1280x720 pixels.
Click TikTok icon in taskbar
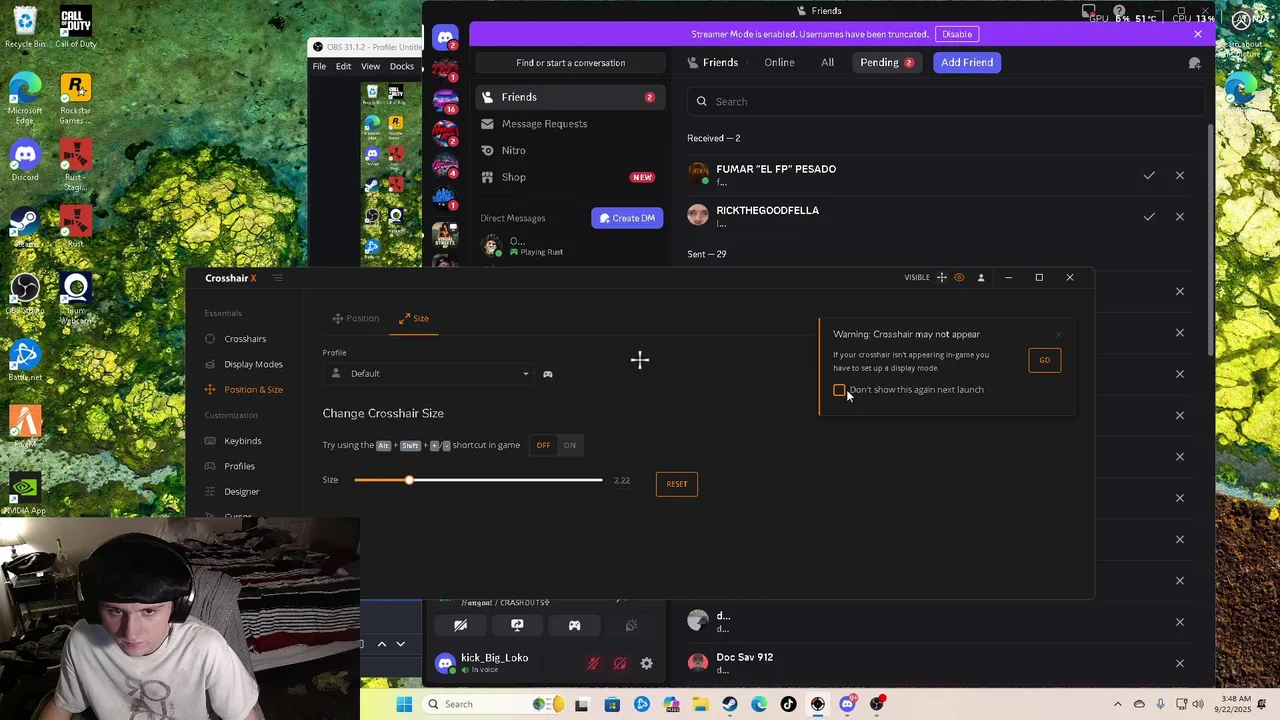click(789, 705)
